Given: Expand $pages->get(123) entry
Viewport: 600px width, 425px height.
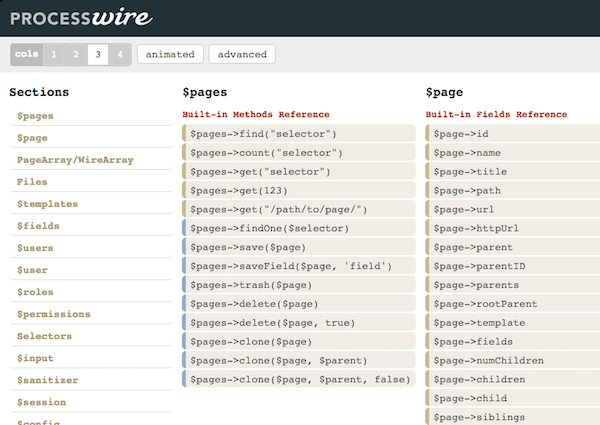Looking at the screenshot, I should click(x=299, y=191).
